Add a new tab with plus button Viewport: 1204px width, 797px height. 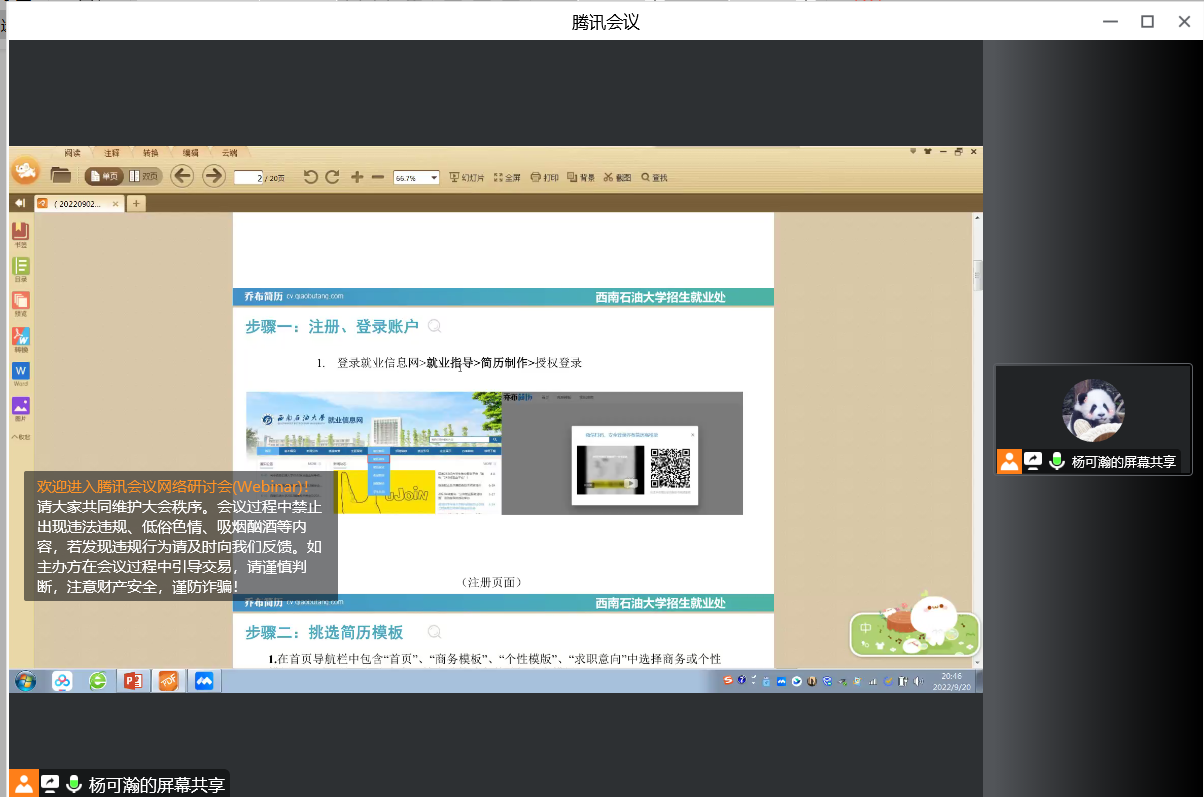[136, 203]
